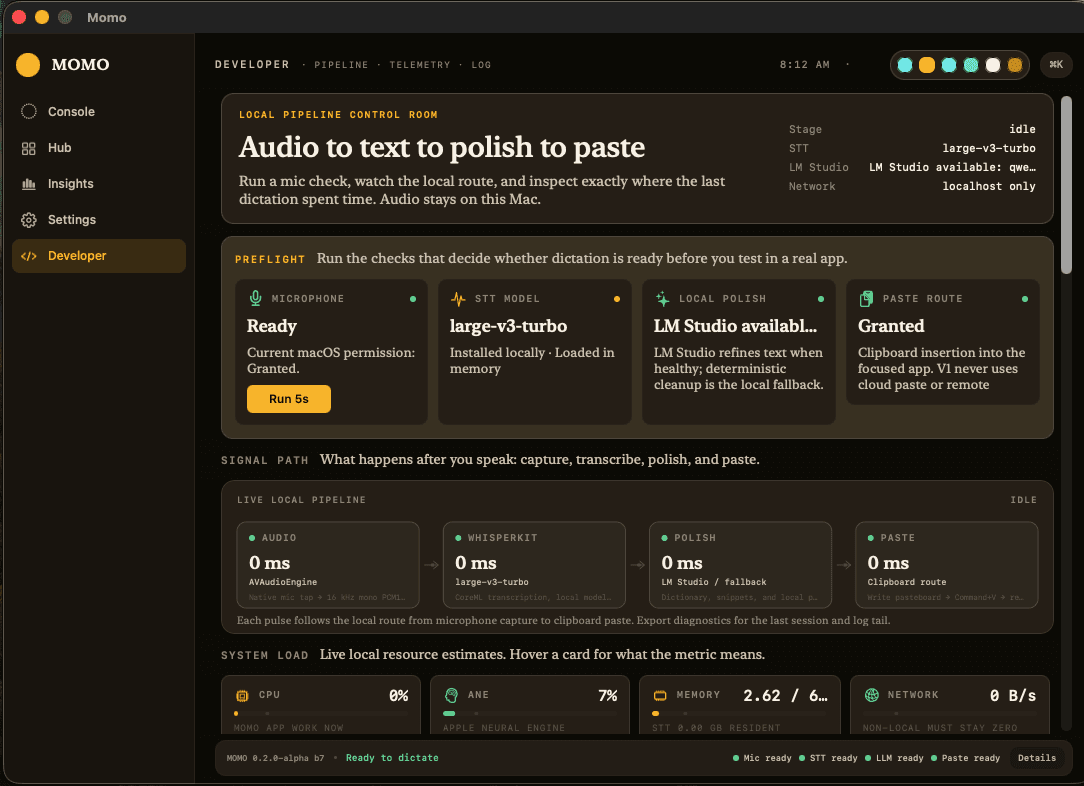The height and width of the screenshot is (786, 1084).
Task: Select the PASTE ROUTE Granted card
Action: point(942,341)
